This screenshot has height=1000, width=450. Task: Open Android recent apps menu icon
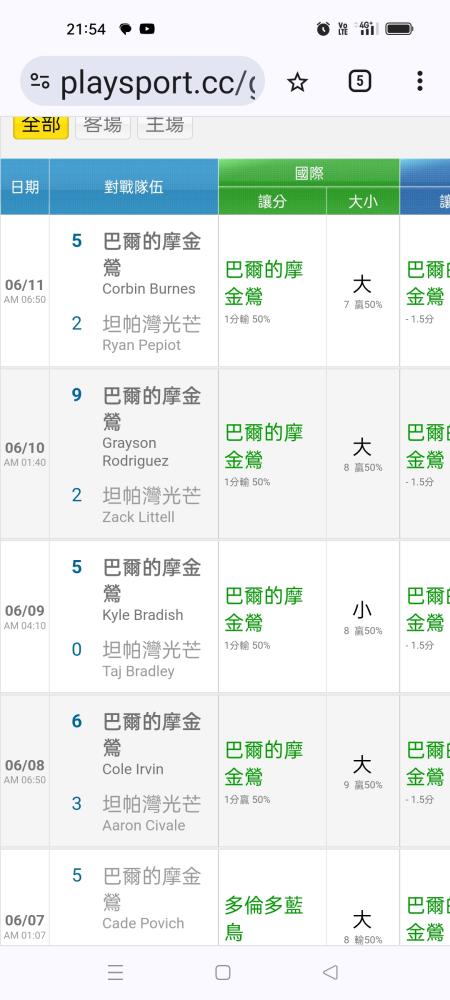(115, 972)
